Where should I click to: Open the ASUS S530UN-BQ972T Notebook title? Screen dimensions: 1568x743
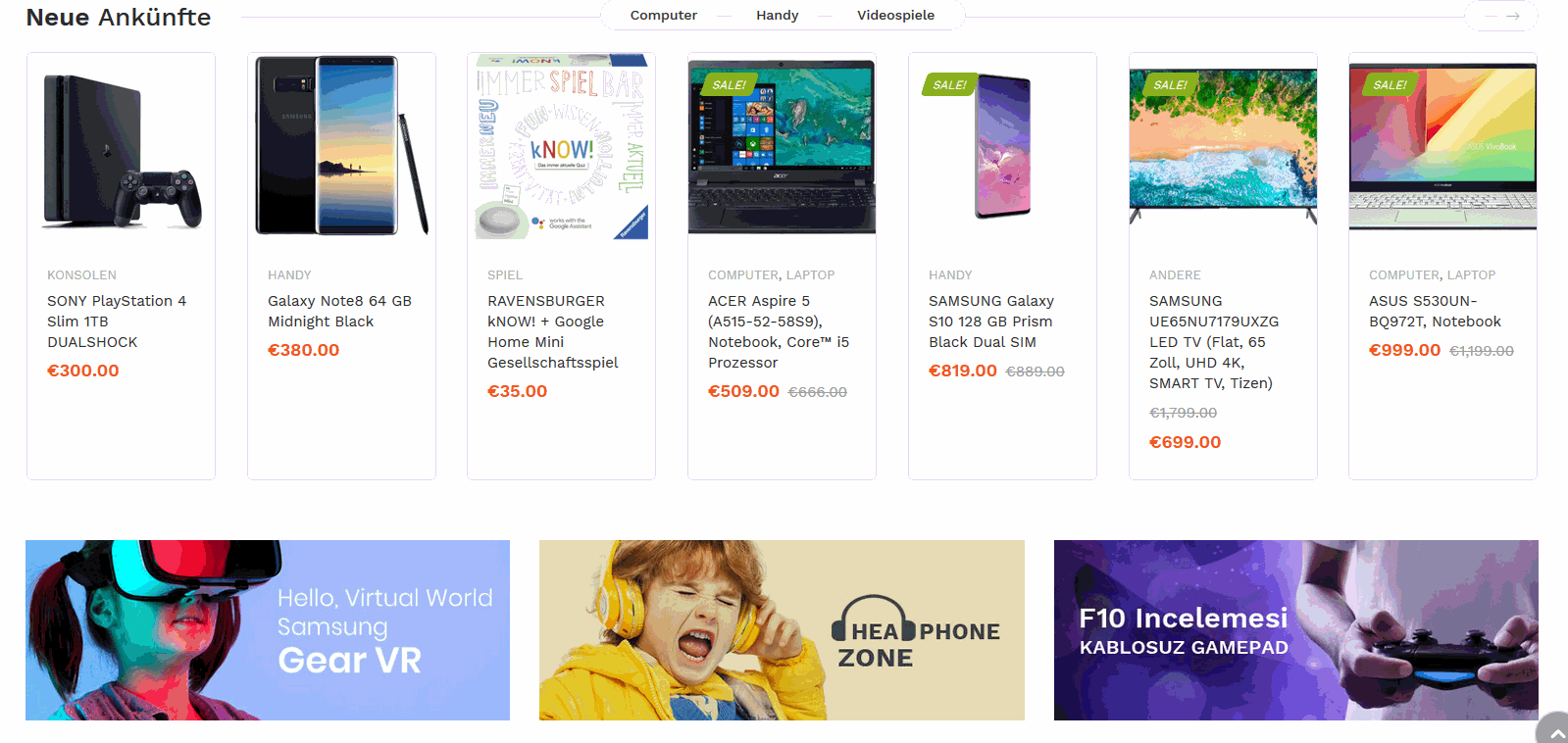(x=1435, y=311)
